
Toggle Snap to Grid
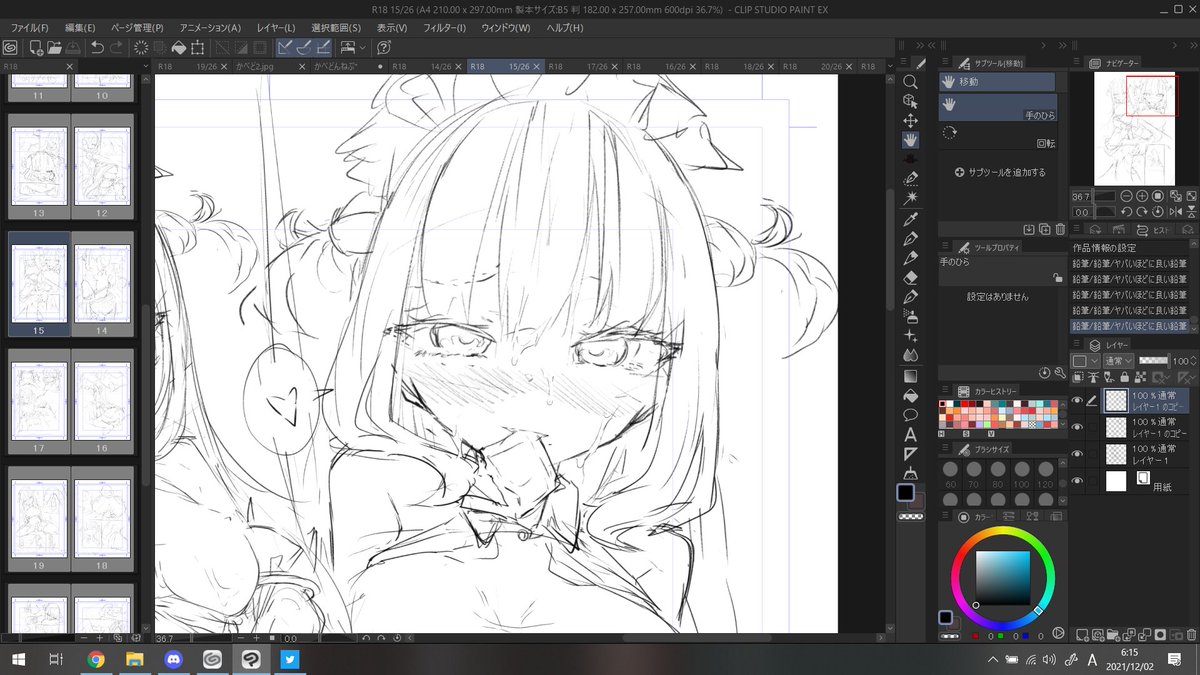324,47
